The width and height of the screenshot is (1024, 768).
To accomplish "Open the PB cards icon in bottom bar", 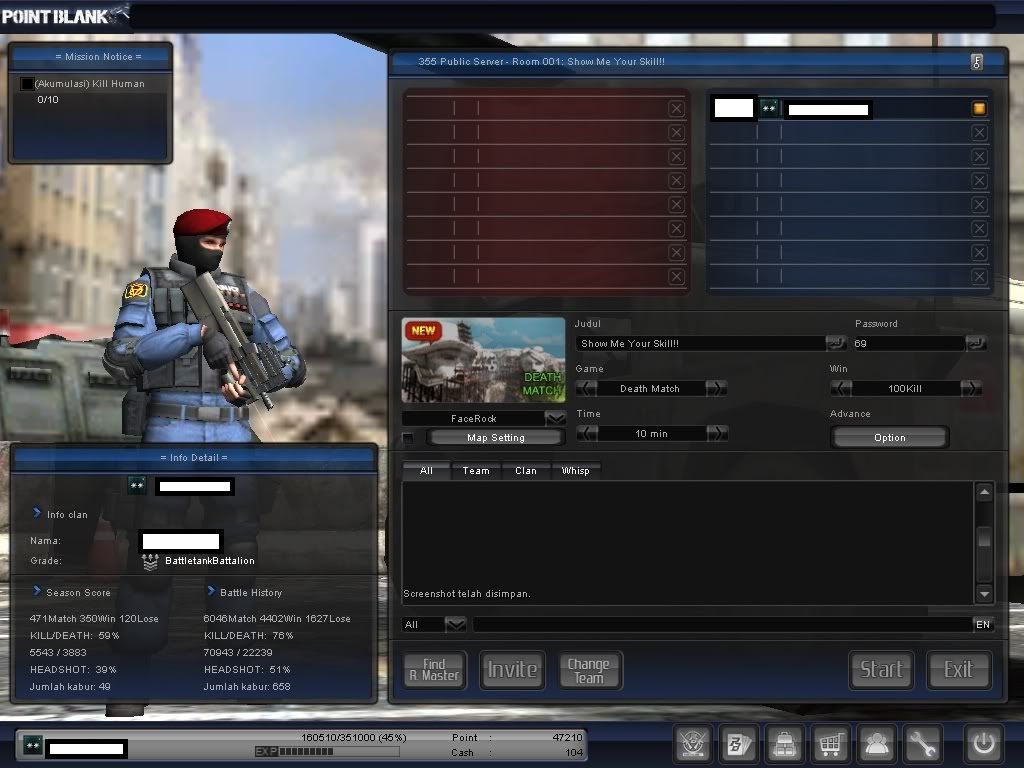I will (739, 743).
